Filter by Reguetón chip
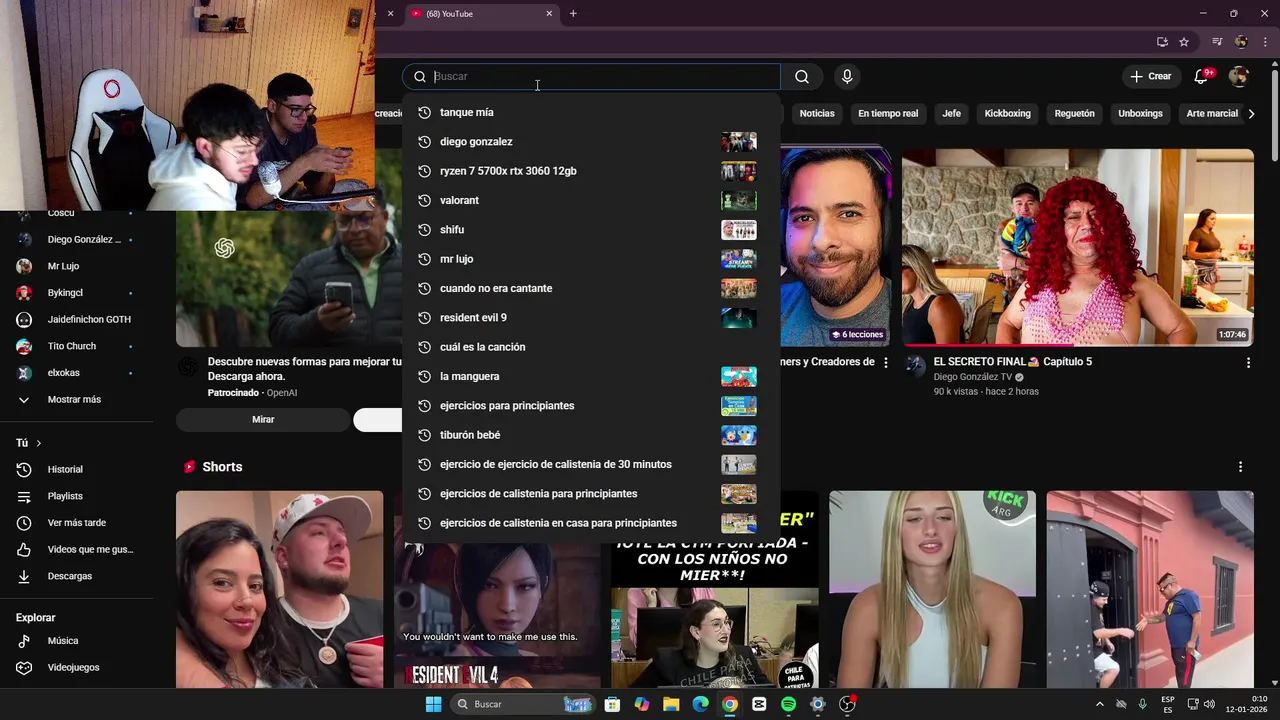Screen dimensions: 1280x720 tap(1075, 113)
